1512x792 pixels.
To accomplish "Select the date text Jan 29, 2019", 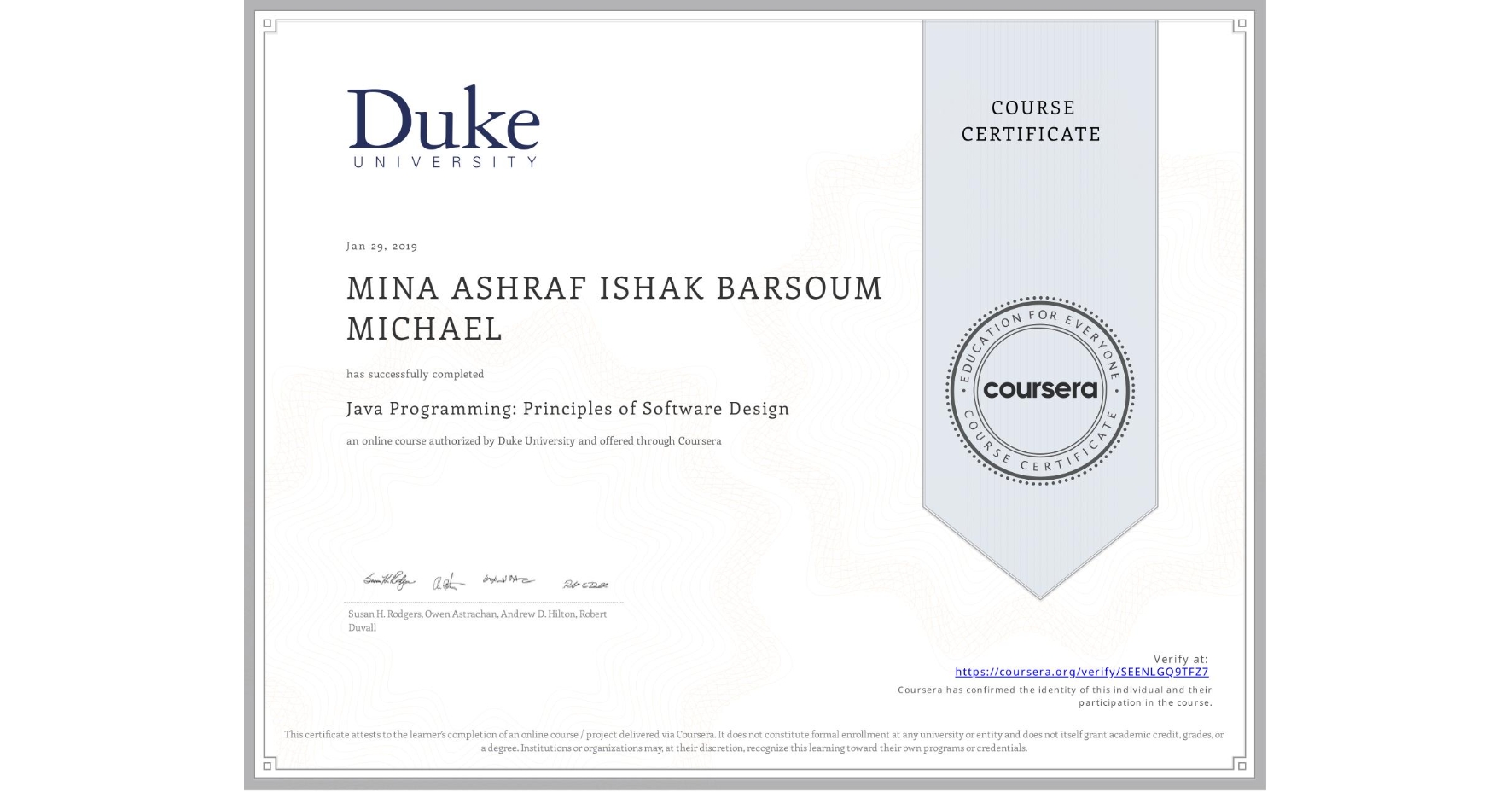I will point(381,246).
